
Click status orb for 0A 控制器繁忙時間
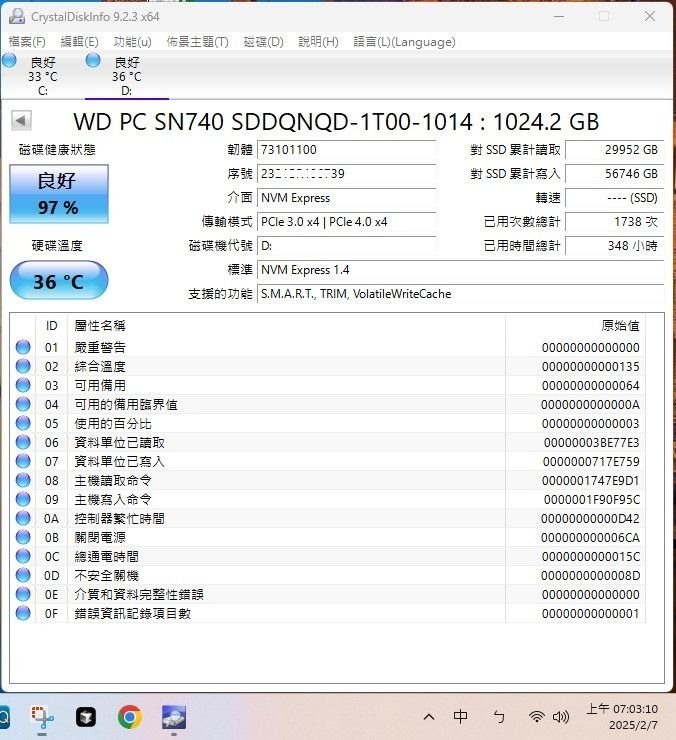pos(23,518)
